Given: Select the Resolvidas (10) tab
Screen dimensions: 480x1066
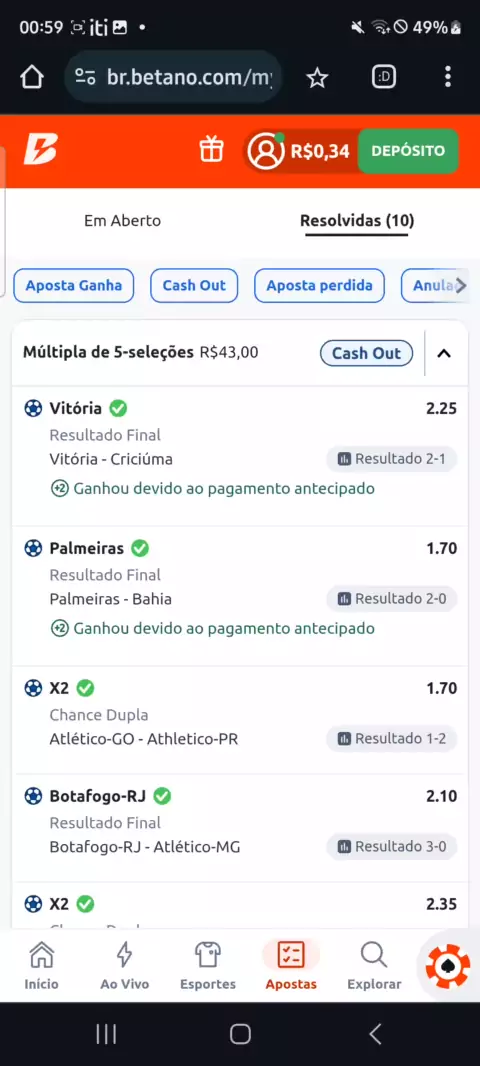Looking at the screenshot, I should (x=357, y=221).
